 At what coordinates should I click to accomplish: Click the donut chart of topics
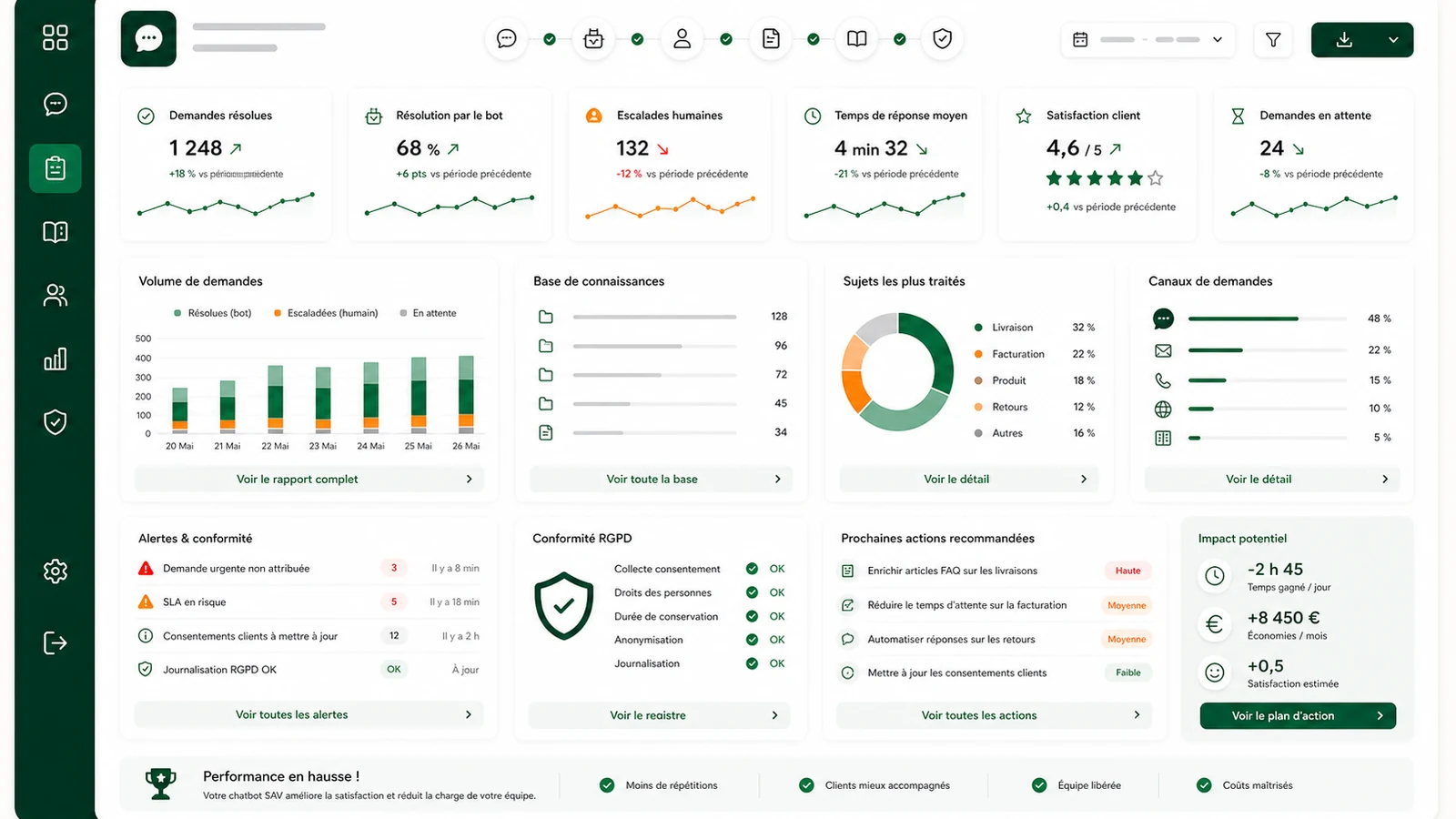[897, 371]
